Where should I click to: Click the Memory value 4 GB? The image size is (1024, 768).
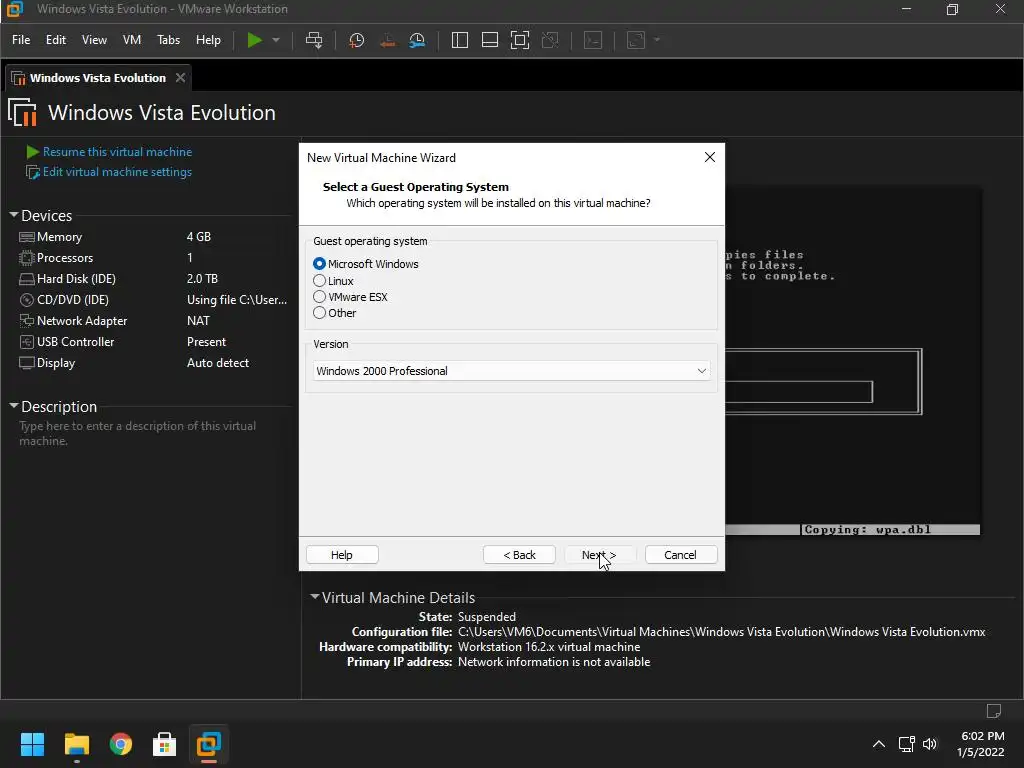[x=199, y=236]
